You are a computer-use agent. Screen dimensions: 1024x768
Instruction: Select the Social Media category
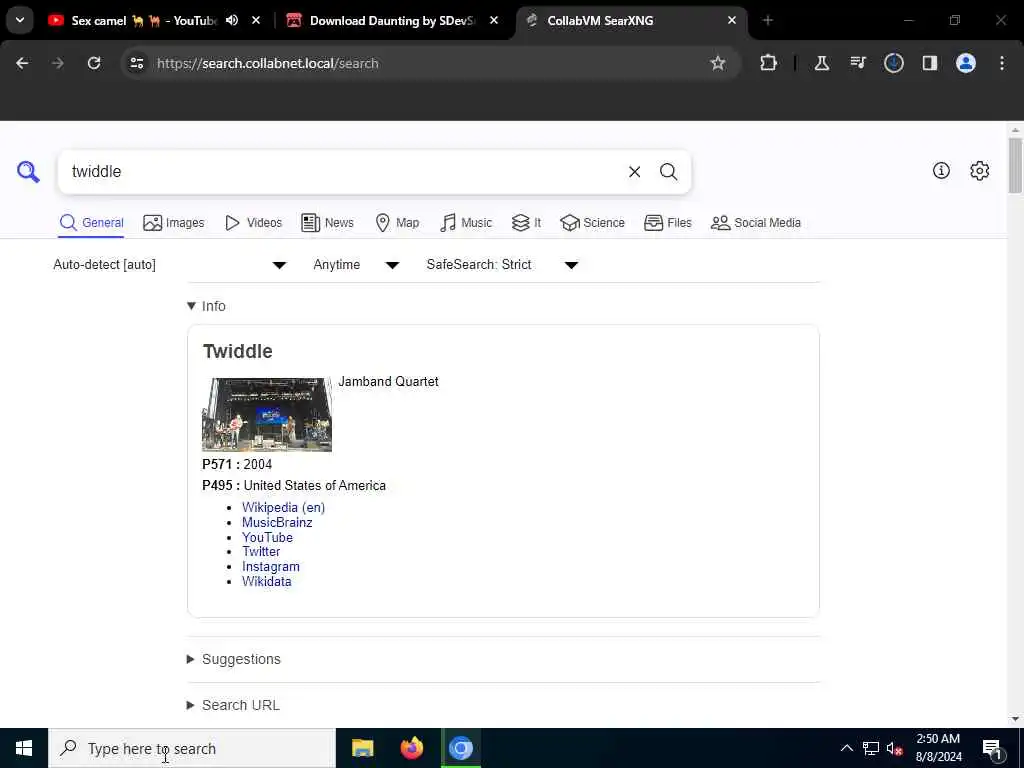(756, 223)
